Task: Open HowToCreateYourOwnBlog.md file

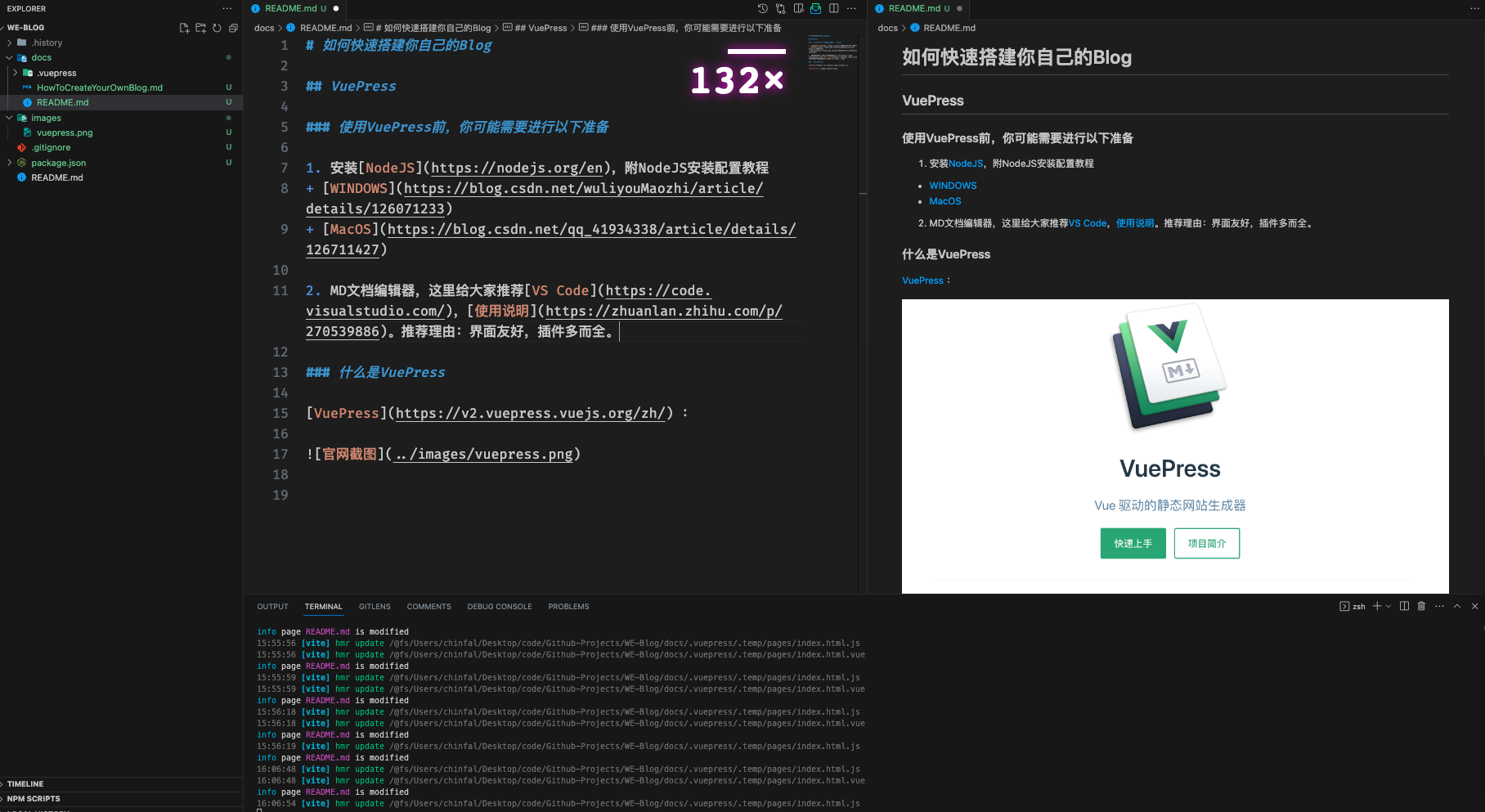Action: point(99,87)
